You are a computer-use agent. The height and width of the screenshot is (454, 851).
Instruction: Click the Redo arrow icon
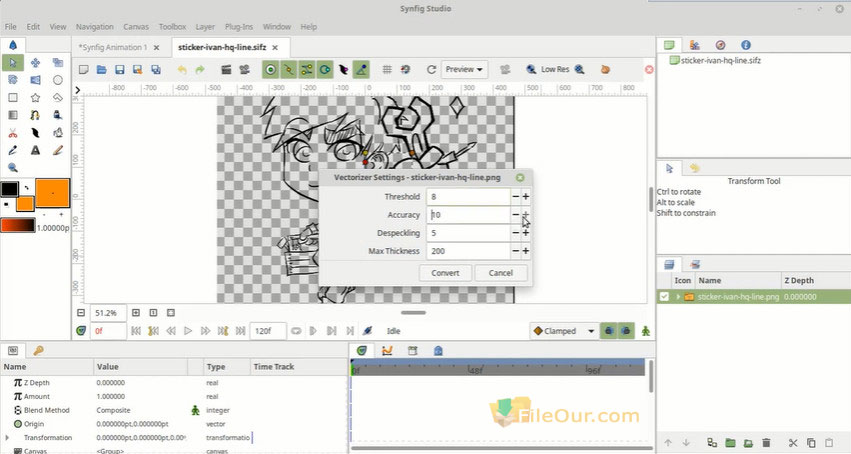200,69
